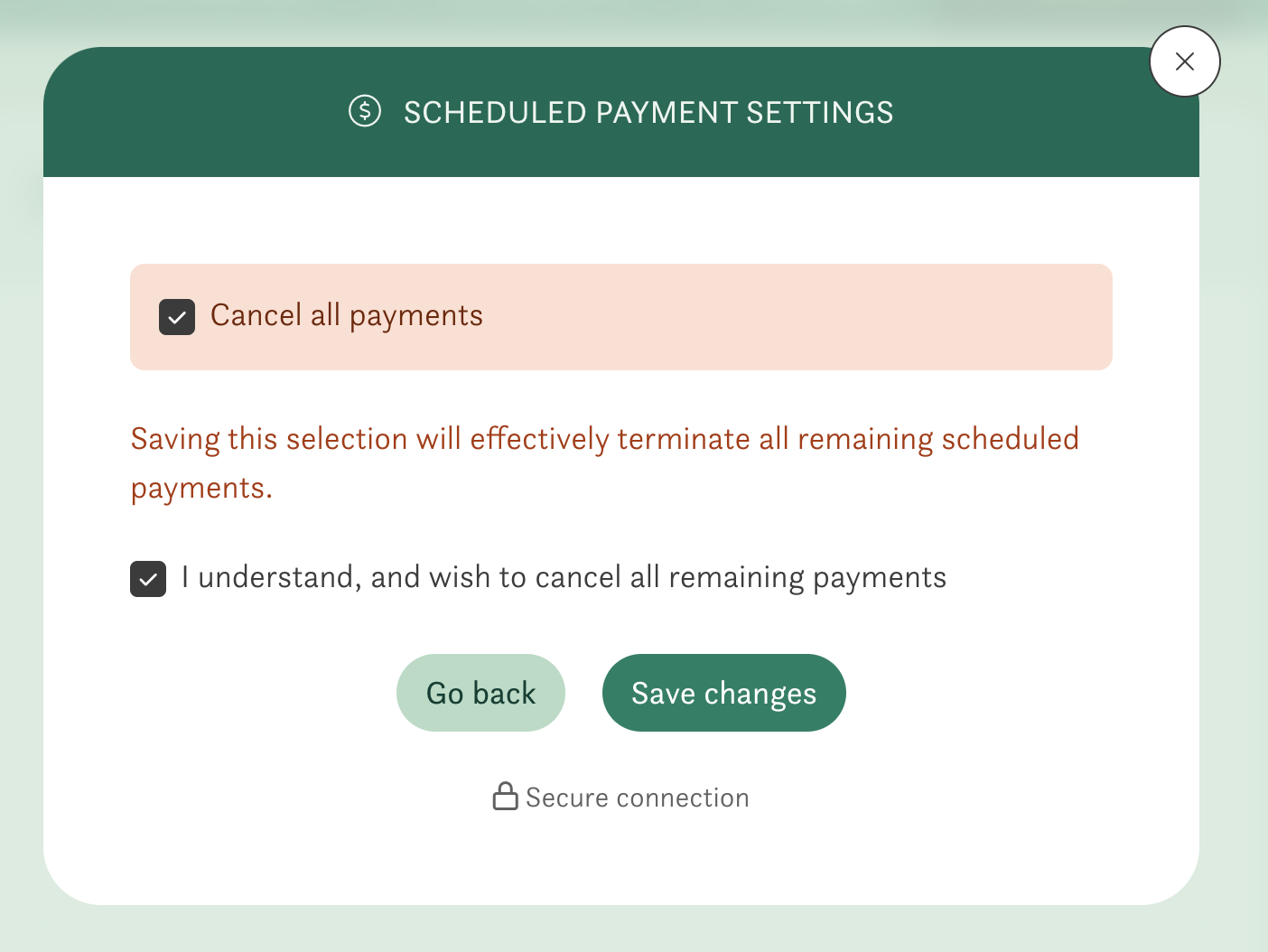This screenshot has height=952, width=1268.
Task: Click the padlock icon
Action: point(505,797)
